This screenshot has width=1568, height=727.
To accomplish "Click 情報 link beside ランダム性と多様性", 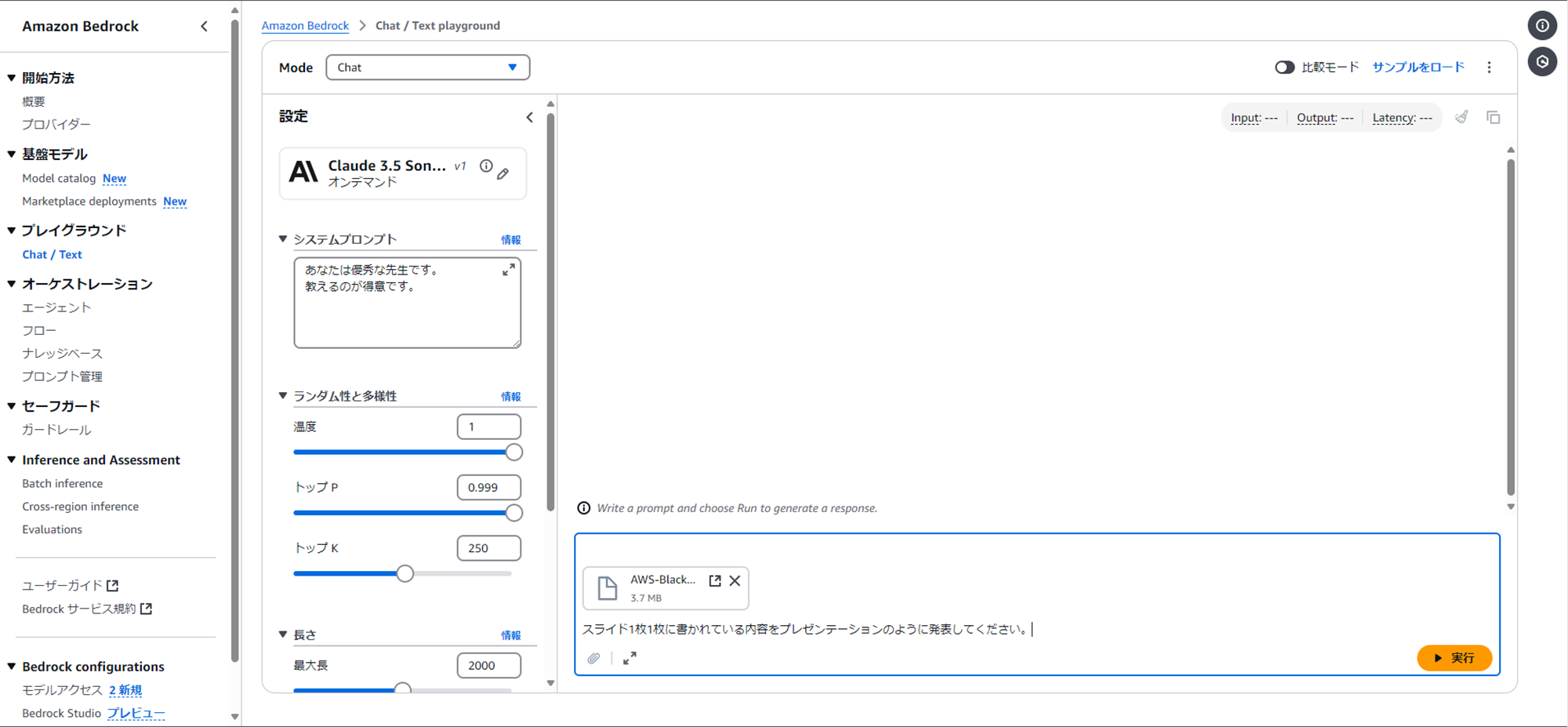I will (511, 396).
